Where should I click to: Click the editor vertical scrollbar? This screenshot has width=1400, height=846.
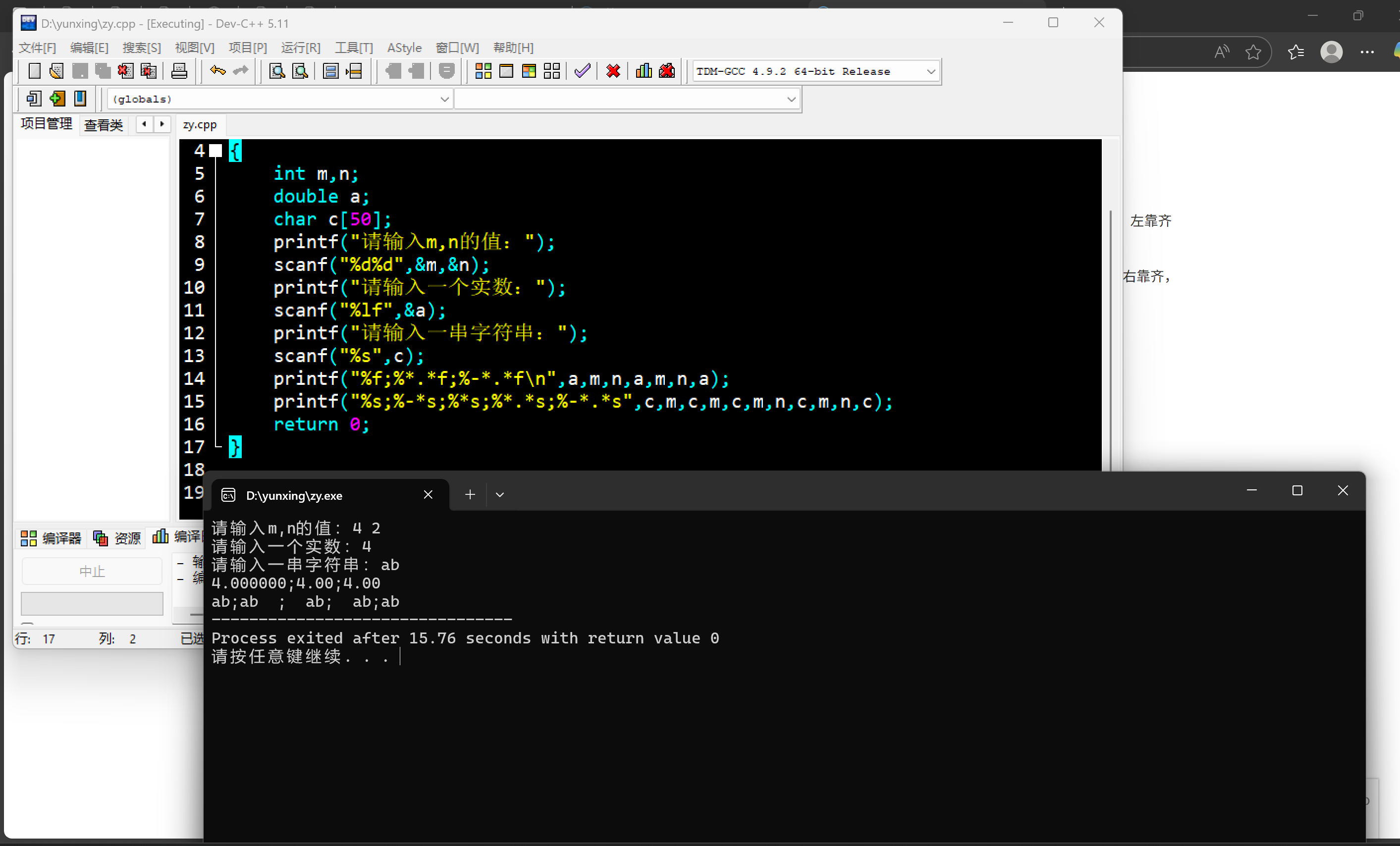[1110, 341]
